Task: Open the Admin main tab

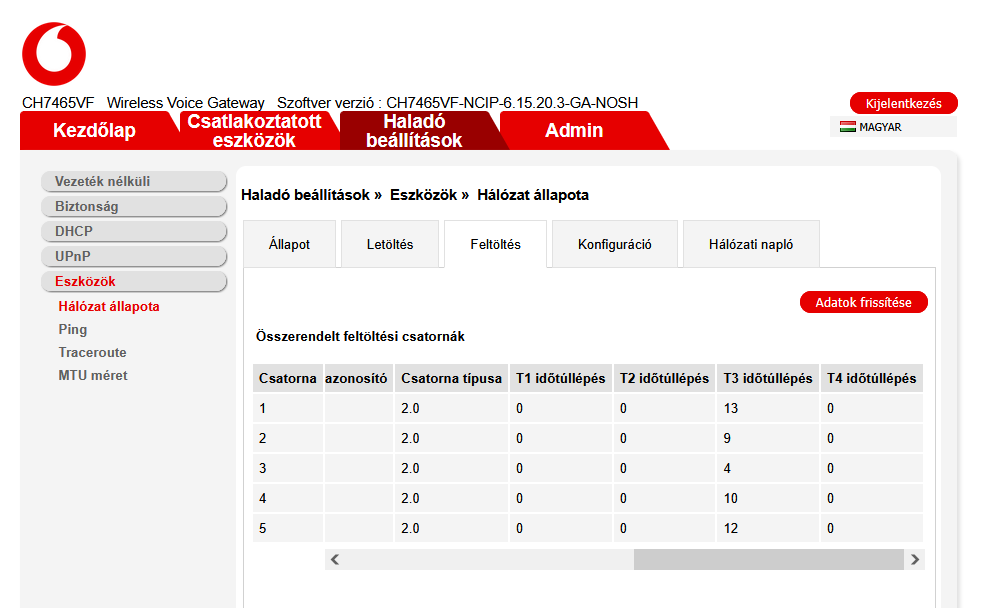Action: 574,130
